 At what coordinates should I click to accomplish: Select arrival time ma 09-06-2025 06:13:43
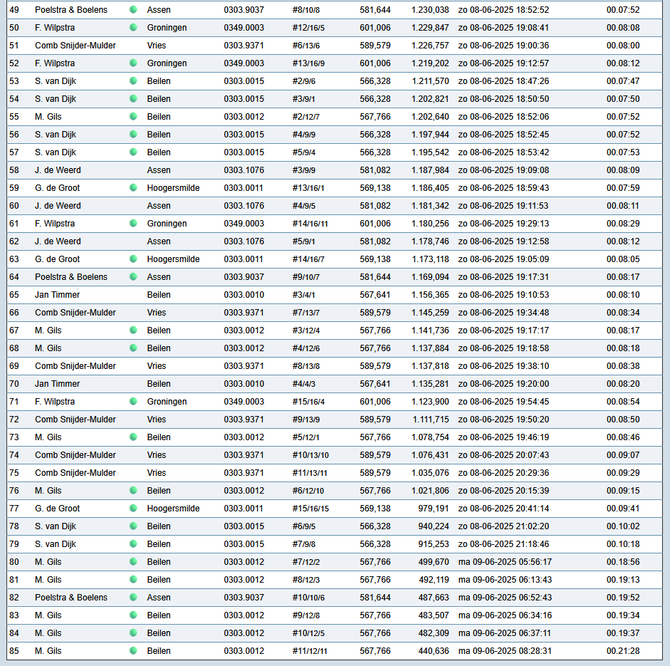click(505, 580)
